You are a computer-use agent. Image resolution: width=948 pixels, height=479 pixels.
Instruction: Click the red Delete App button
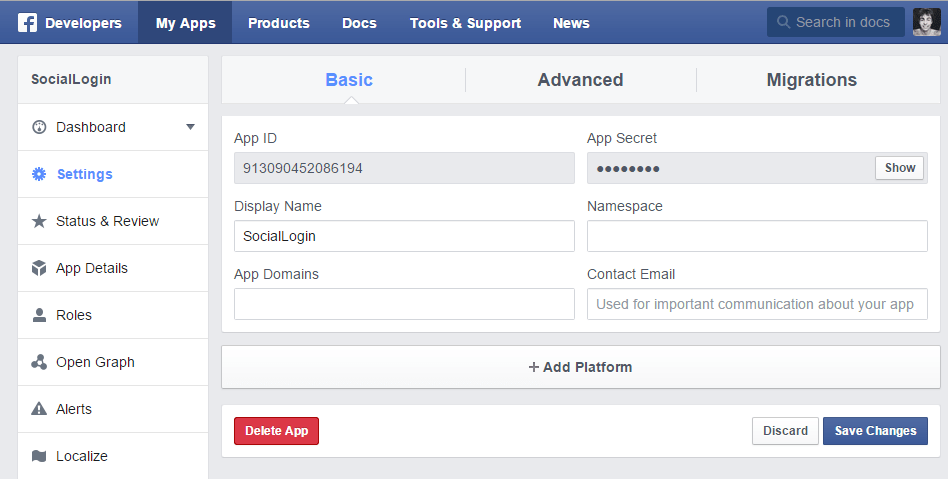276,431
